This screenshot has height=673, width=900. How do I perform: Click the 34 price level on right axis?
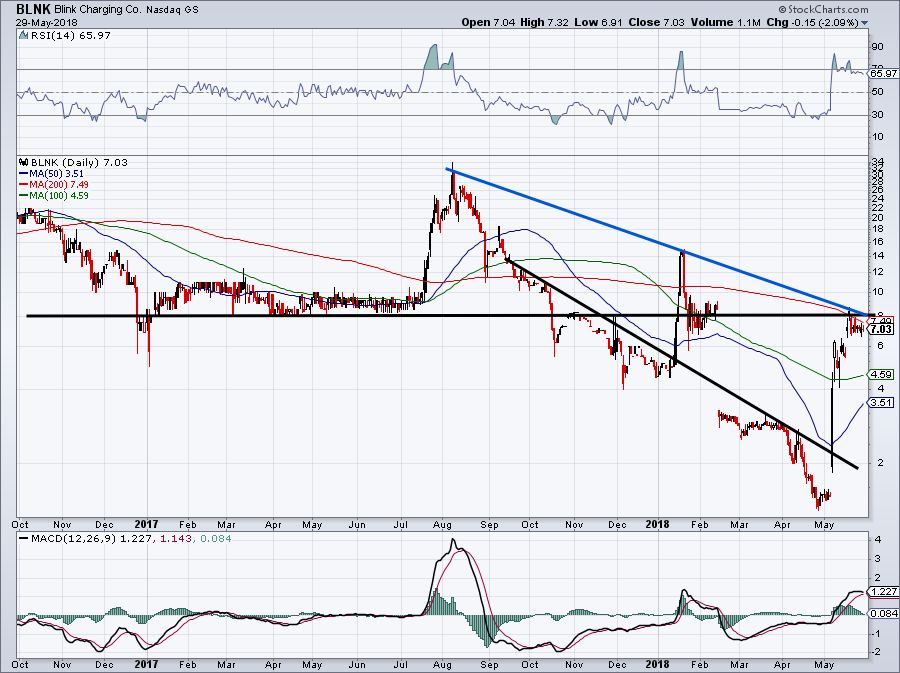[877, 161]
